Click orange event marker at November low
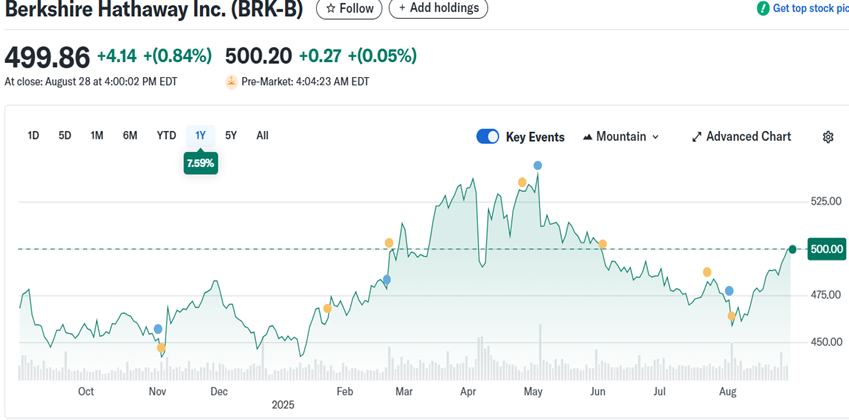The image size is (849, 420). pos(161,348)
